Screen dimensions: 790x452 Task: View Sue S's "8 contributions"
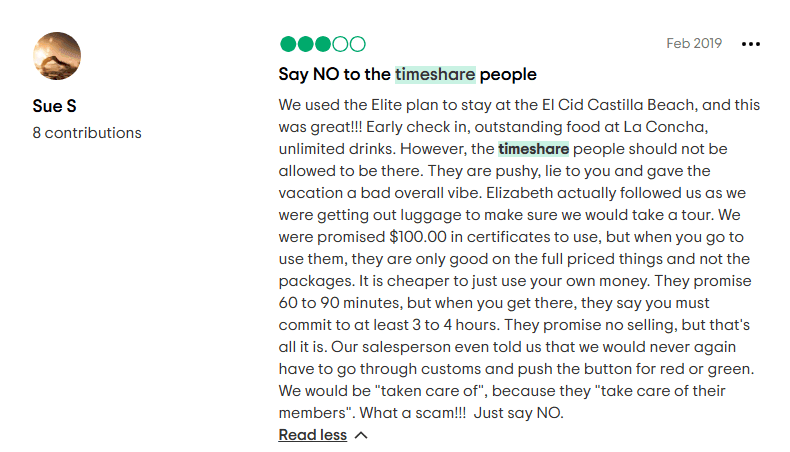click(87, 132)
